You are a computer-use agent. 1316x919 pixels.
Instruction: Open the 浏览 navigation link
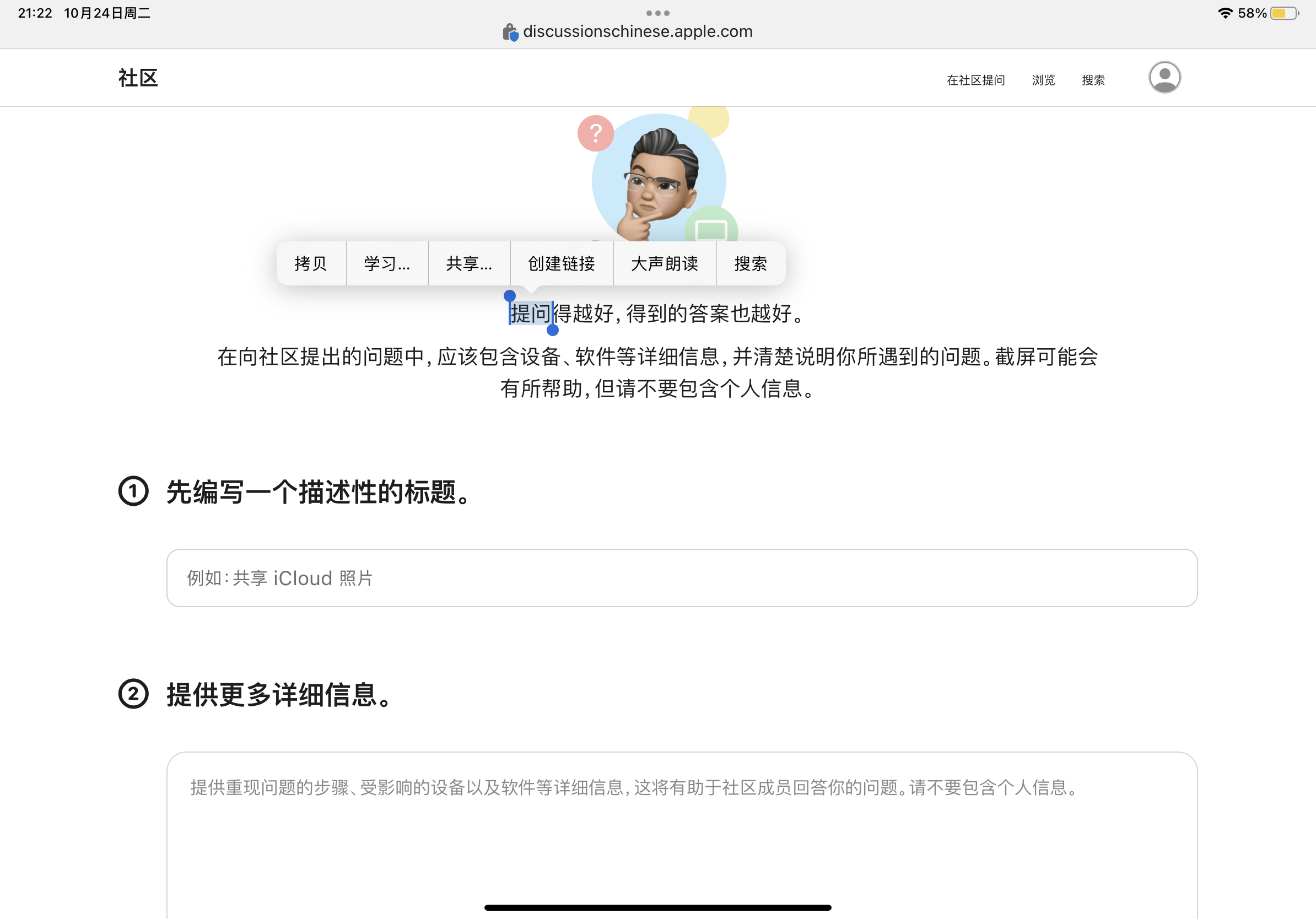(x=1043, y=80)
